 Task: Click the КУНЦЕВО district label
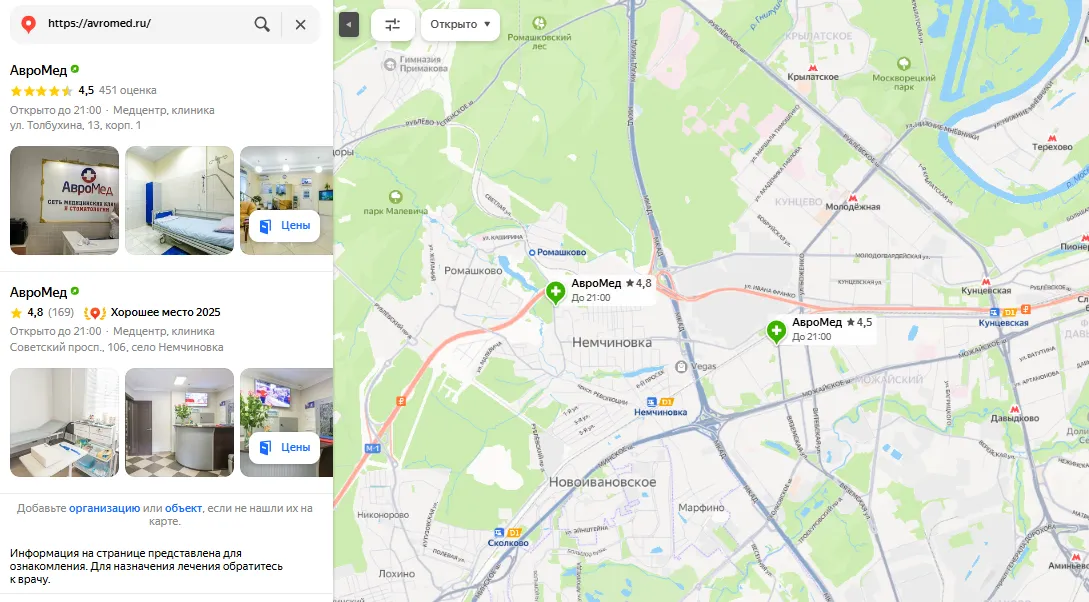(x=799, y=202)
